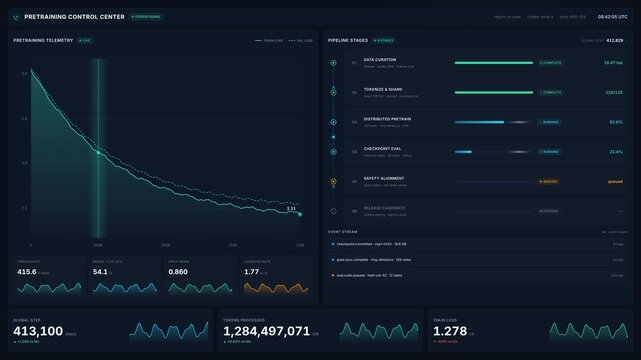Click the Running badge on Distributed Pretrain row
Screen dimensions: 641x360
549,122
